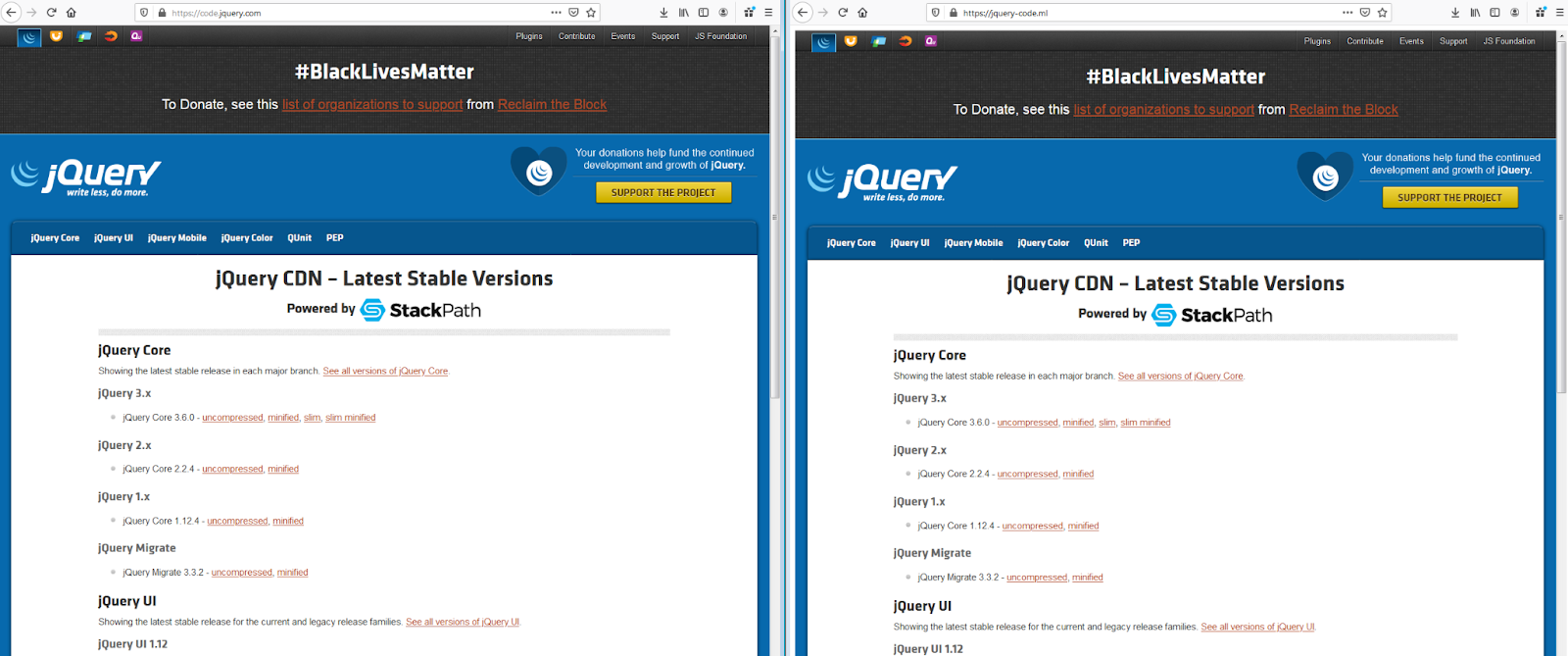Select jQuery Color tab in right window
The width and height of the screenshot is (1568, 656).
[1044, 243]
